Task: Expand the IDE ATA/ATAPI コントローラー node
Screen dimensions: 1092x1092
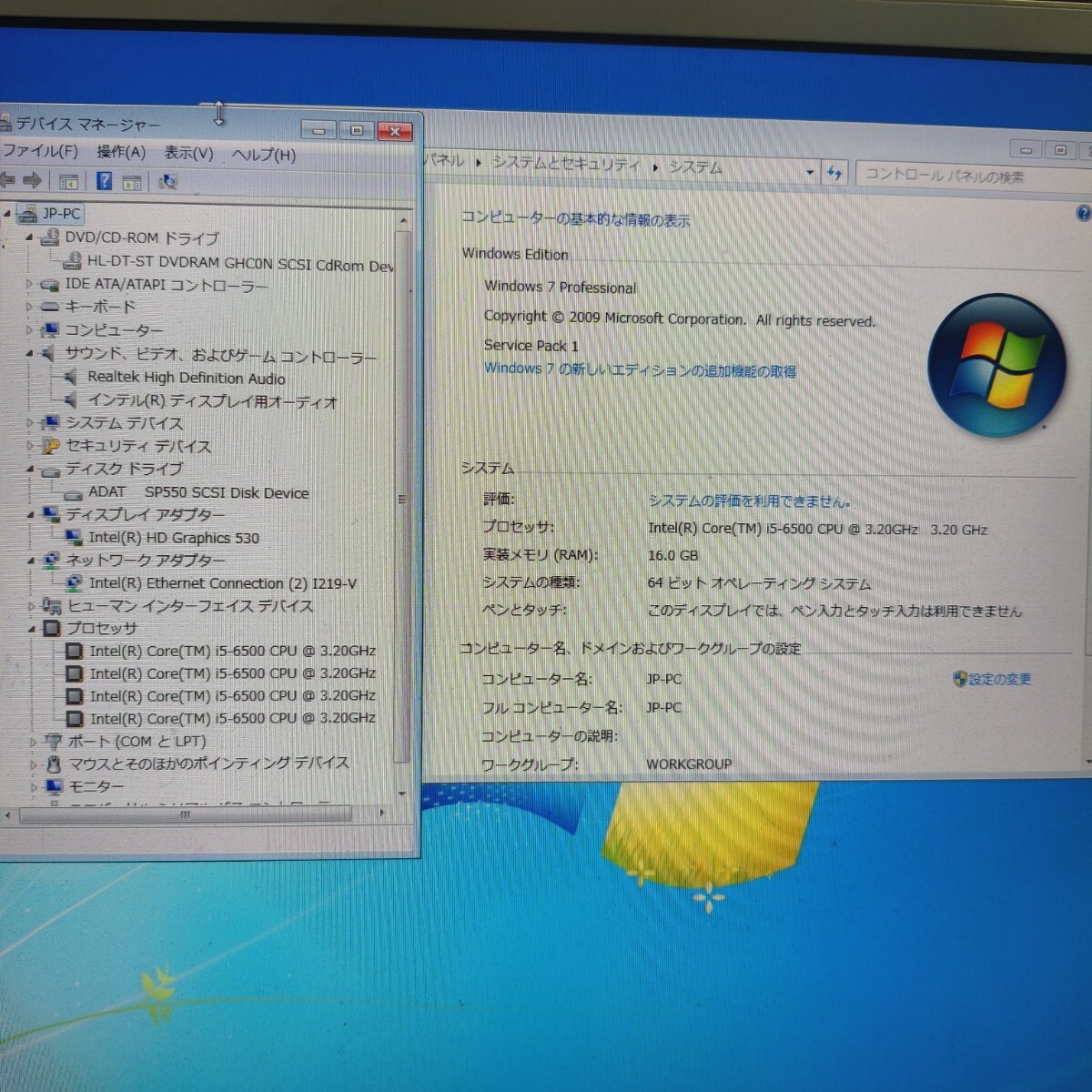Action: [x=29, y=285]
